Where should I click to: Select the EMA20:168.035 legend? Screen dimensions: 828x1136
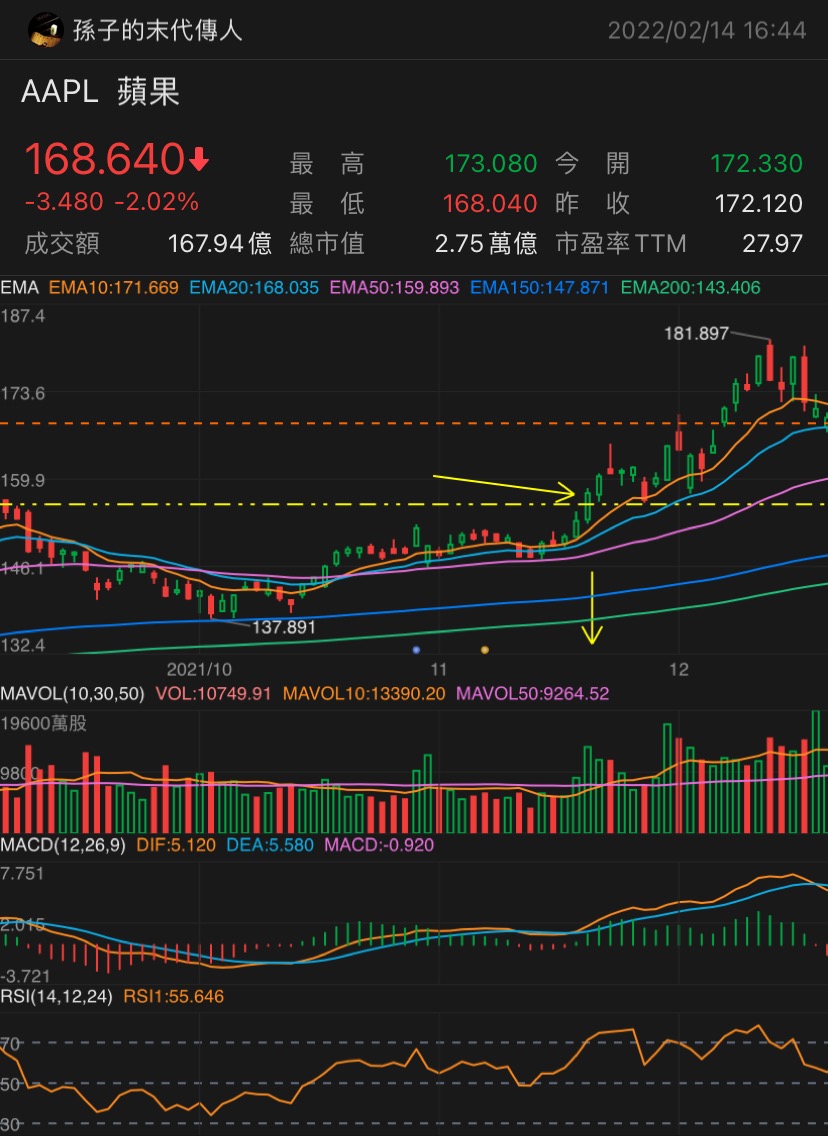coord(254,288)
